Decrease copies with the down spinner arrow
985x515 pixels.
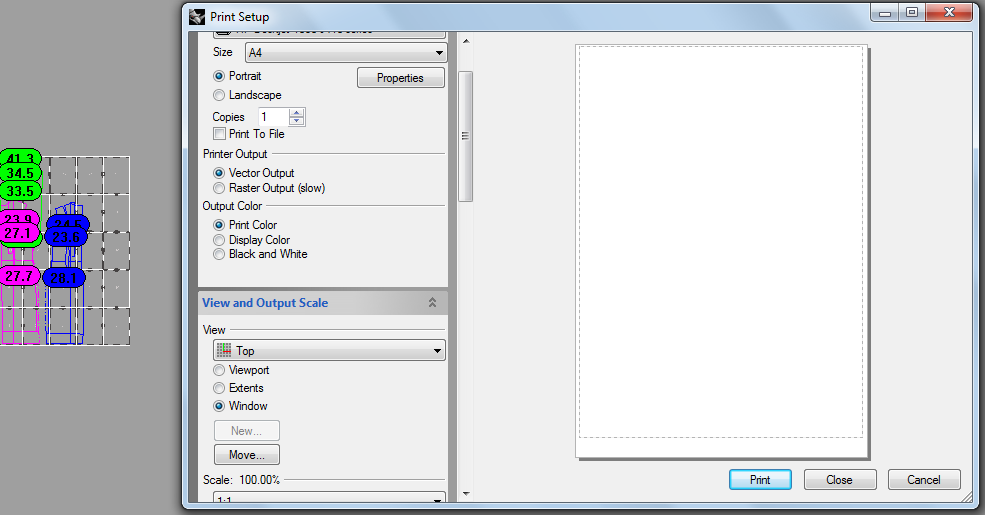point(297,121)
